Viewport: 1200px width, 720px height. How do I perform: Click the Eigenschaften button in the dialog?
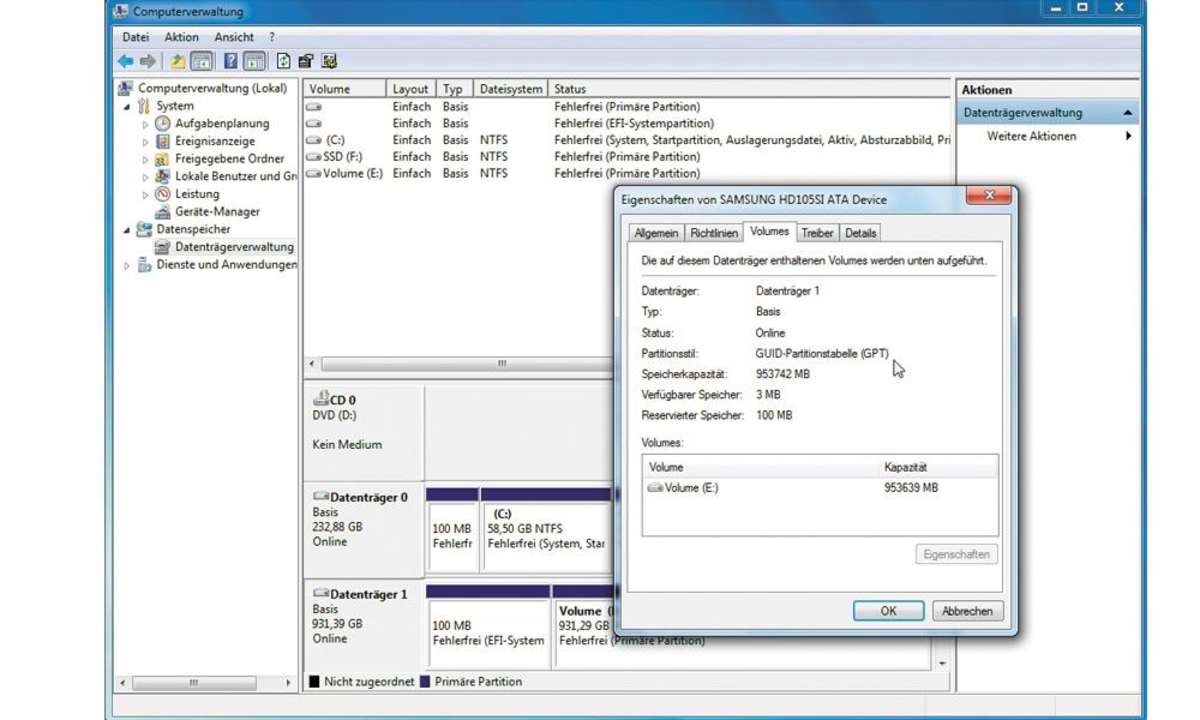click(957, 554)
